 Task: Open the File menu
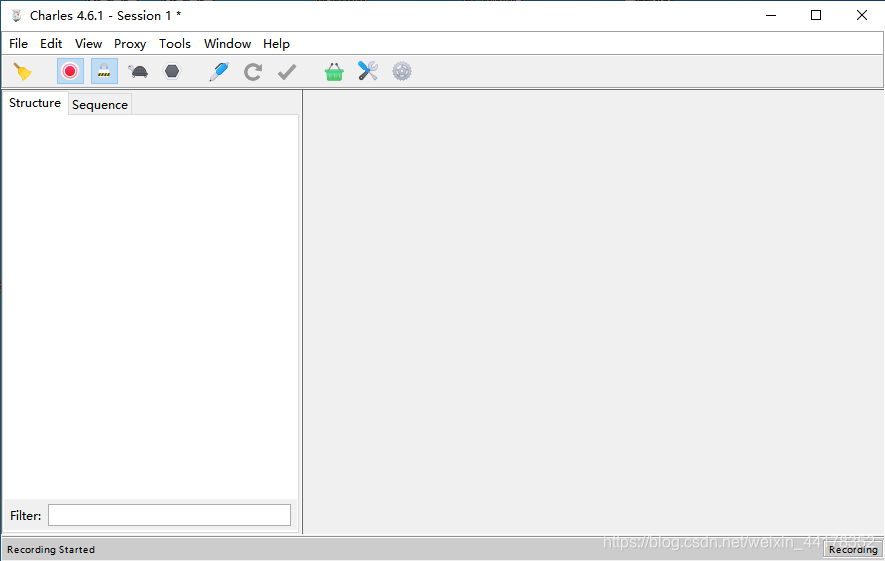click(x=19, y=43)
